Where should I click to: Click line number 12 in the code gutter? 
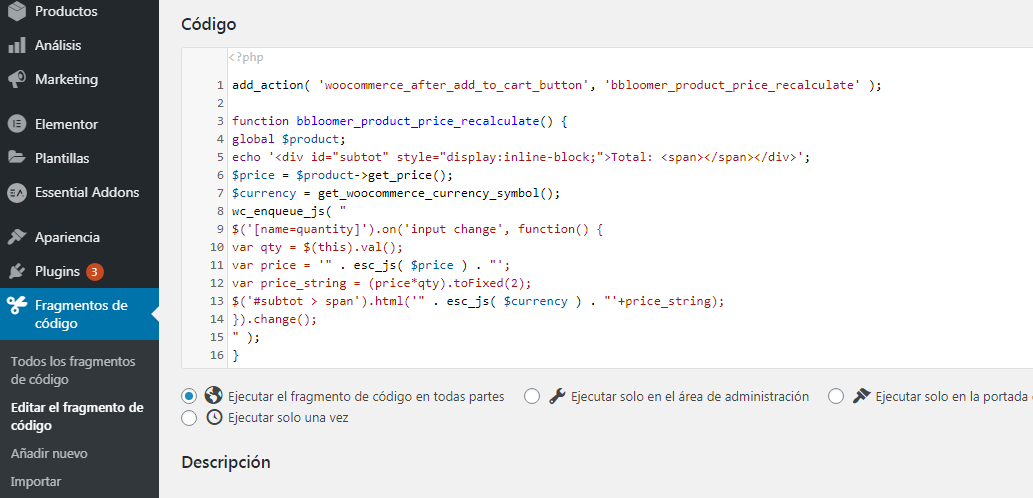pos(217,283)
